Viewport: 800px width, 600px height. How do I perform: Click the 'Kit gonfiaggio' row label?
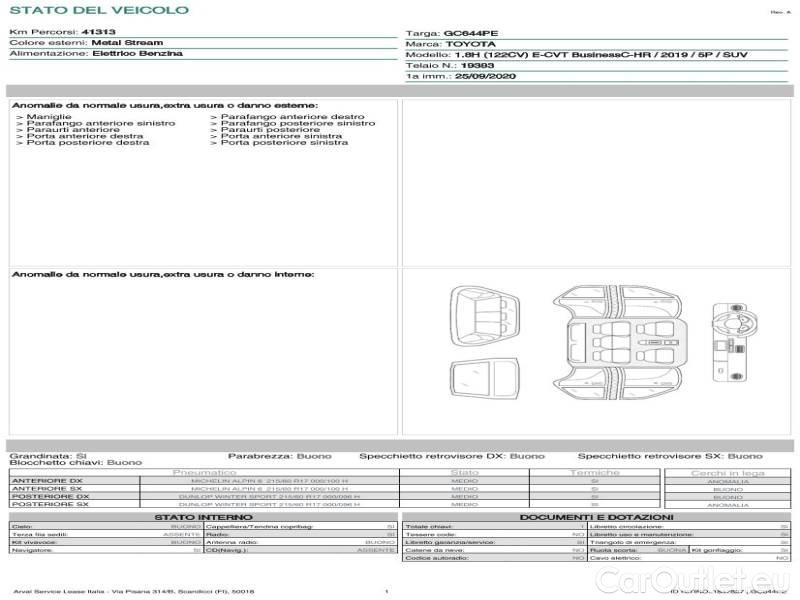pyautogui.click(x=717, y=550)
